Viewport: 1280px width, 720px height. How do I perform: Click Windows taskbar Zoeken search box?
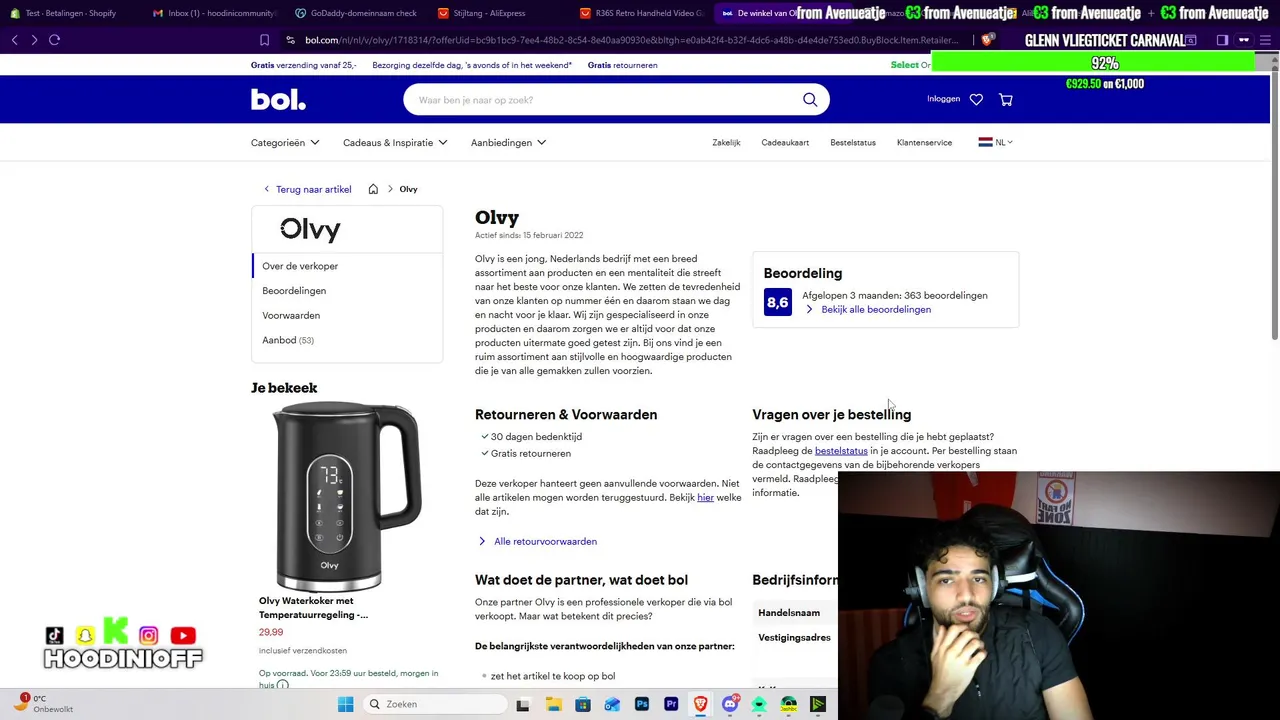pos(434,704)
